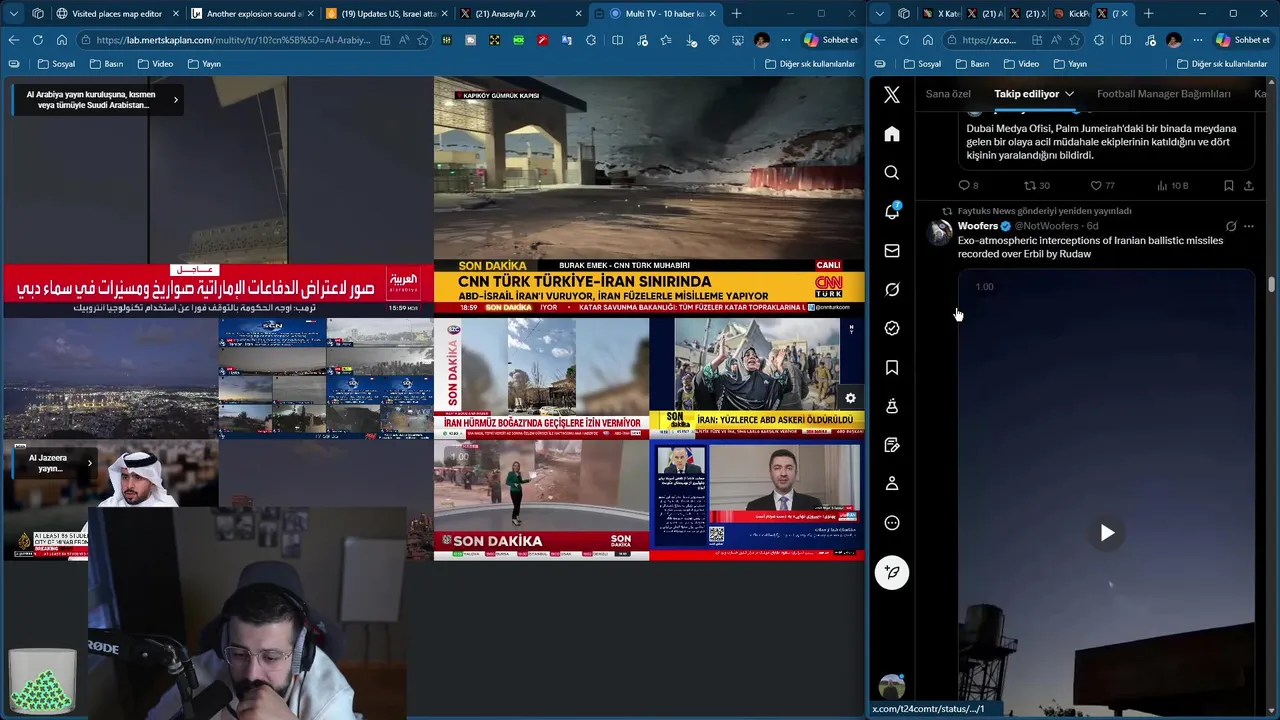Open new tab in X browser window
Image resolution: width=1280 pixels, height=720 pixels.
(1148, 14)
